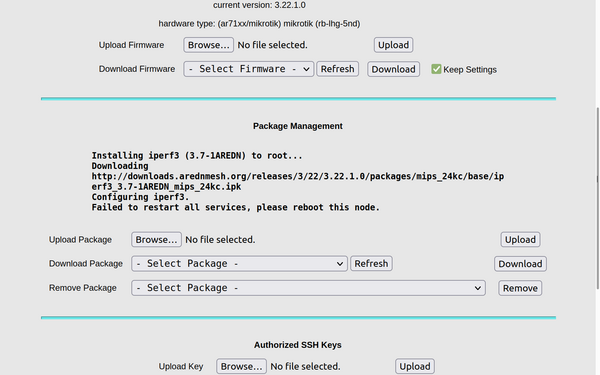Viewport: 600px width, 375px height.
Task: Click Upload next to Upload Firmware
Action: [x=393, y=45]
